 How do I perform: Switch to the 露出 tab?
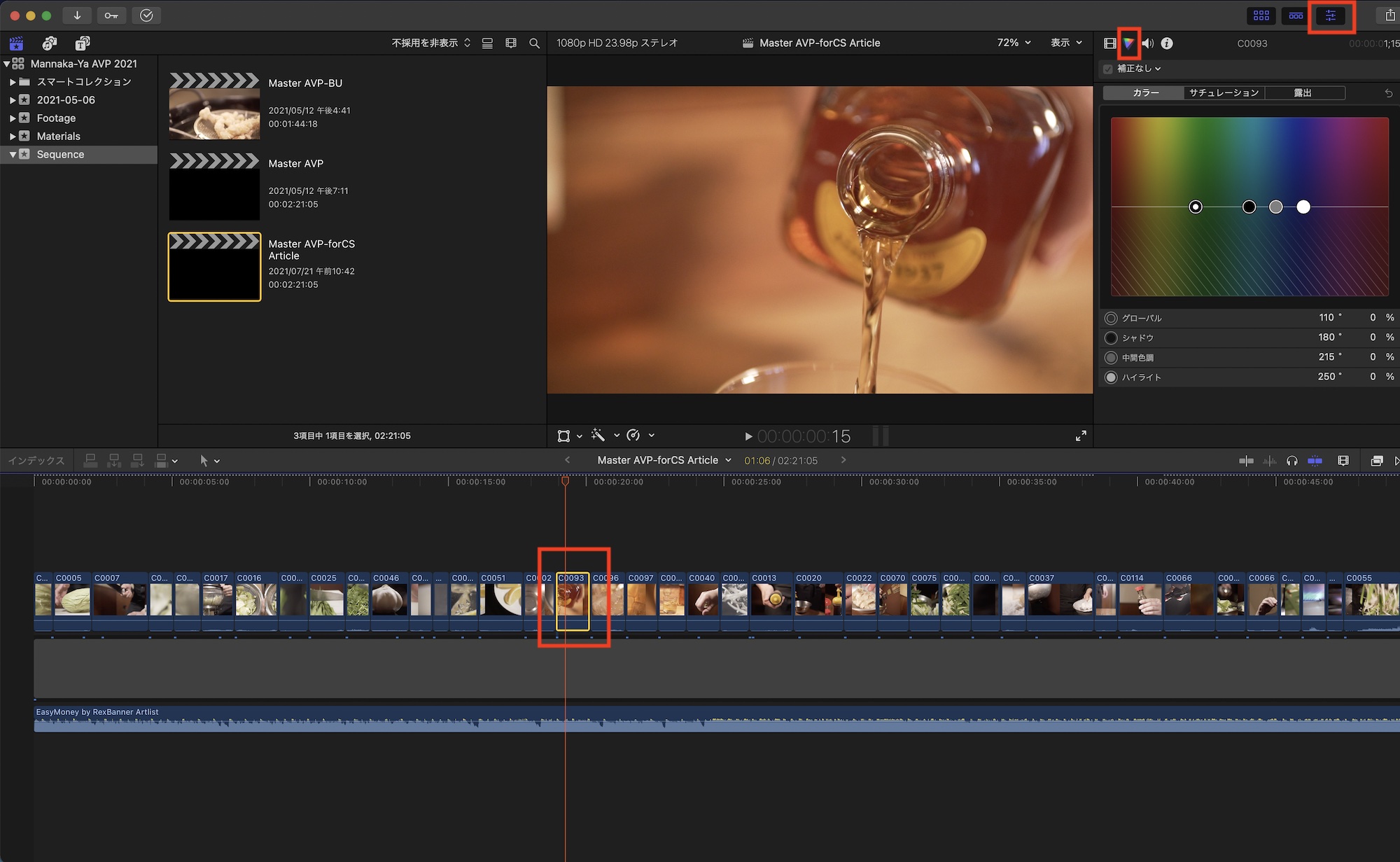(x=1303, y=92)
